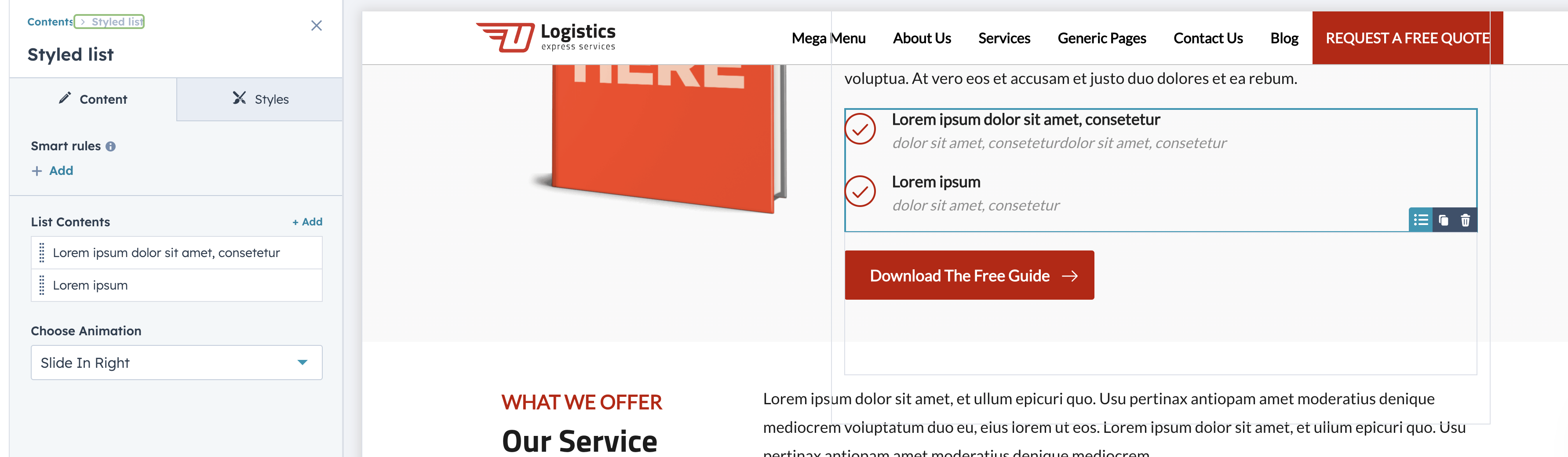1568x457 pixels.
Task: Go back to Contents breadcrumb
Action: 49,22
